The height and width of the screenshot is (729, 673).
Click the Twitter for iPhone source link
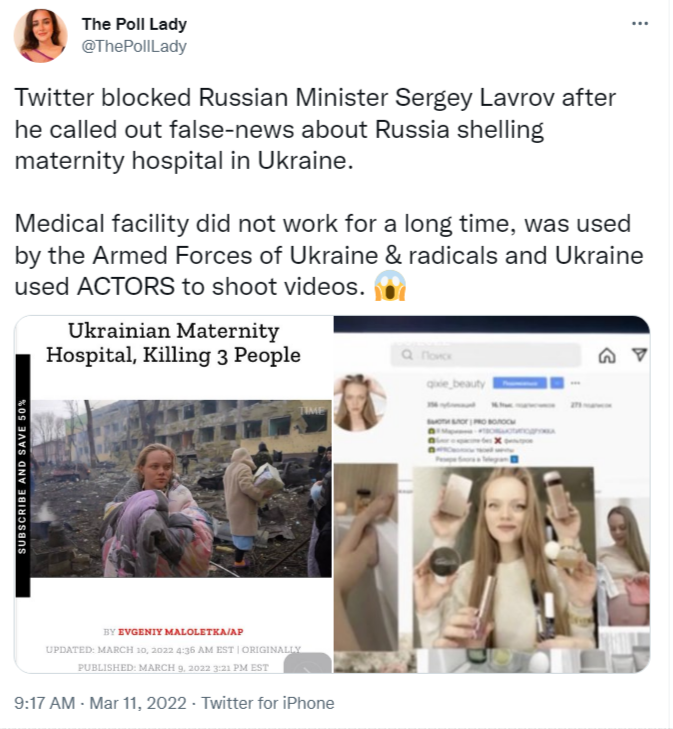[268, 703]
